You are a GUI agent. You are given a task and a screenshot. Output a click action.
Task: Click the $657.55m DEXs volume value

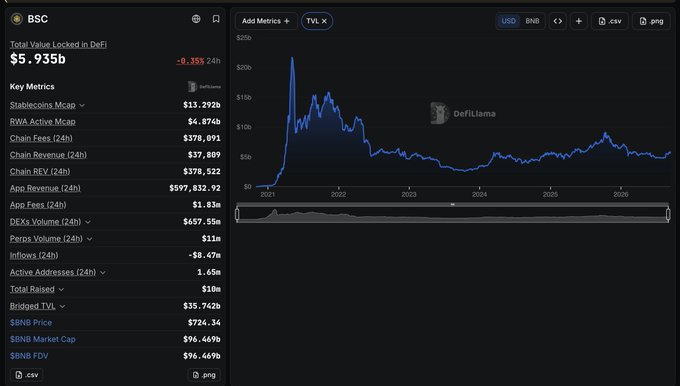pos(202,222)
